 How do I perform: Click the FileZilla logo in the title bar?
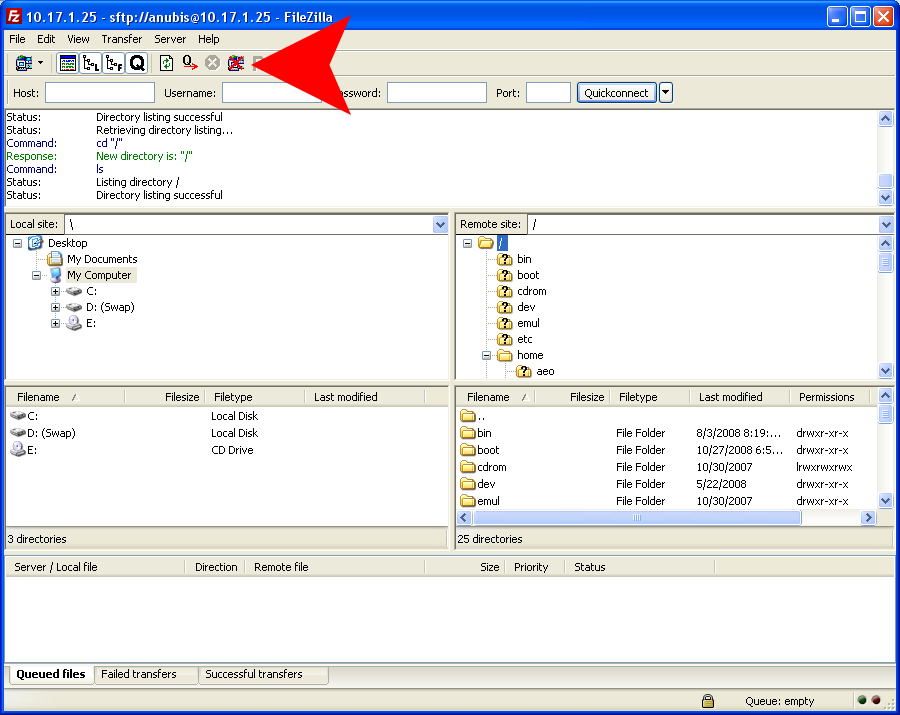pos(14,16)
